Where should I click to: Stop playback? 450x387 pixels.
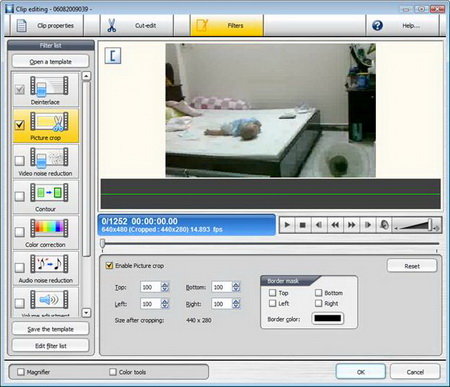[x=303, y=225]
